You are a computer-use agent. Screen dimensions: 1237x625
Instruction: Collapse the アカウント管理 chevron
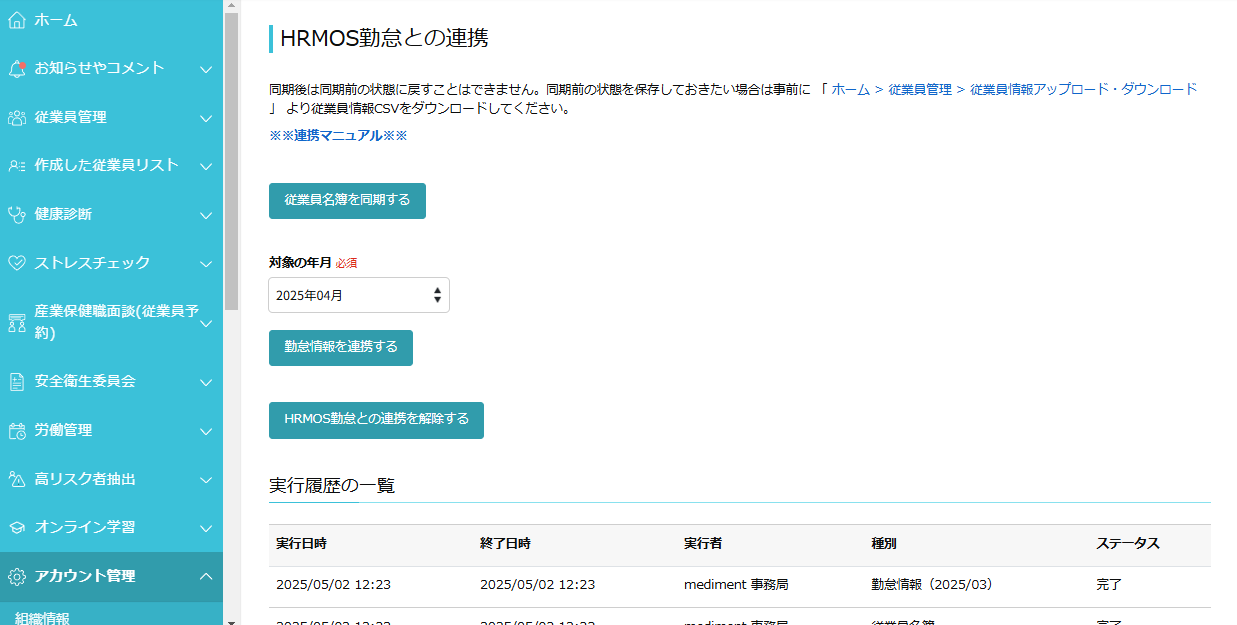pos(206,576)
